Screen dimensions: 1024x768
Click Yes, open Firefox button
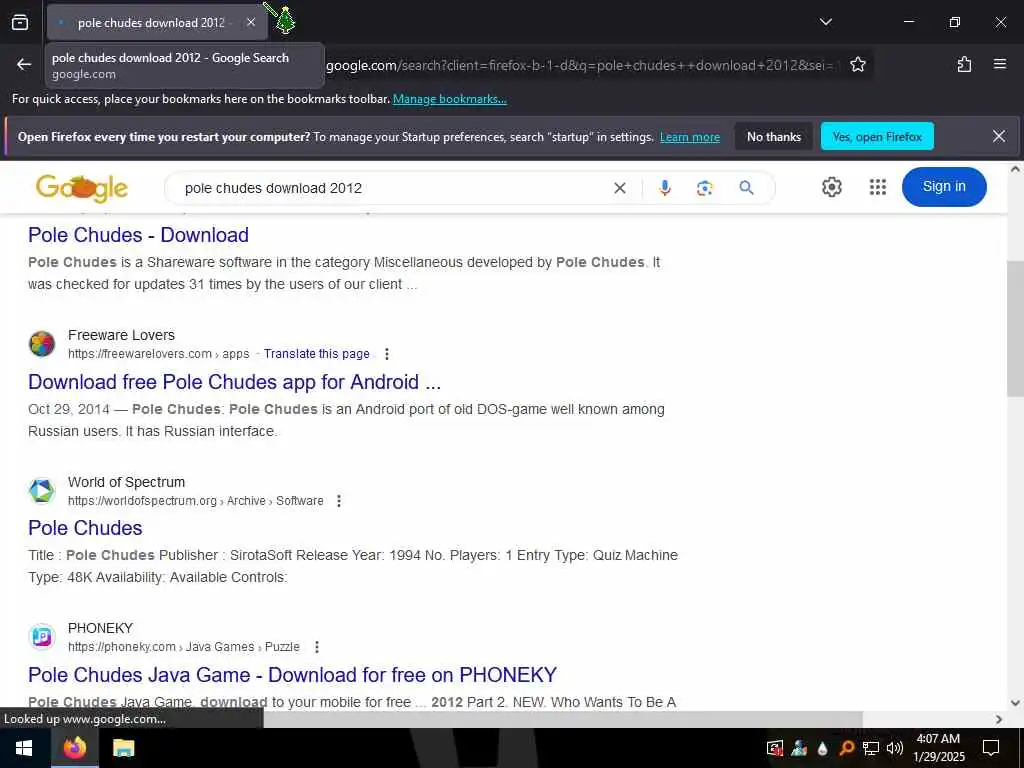[877, 136]
